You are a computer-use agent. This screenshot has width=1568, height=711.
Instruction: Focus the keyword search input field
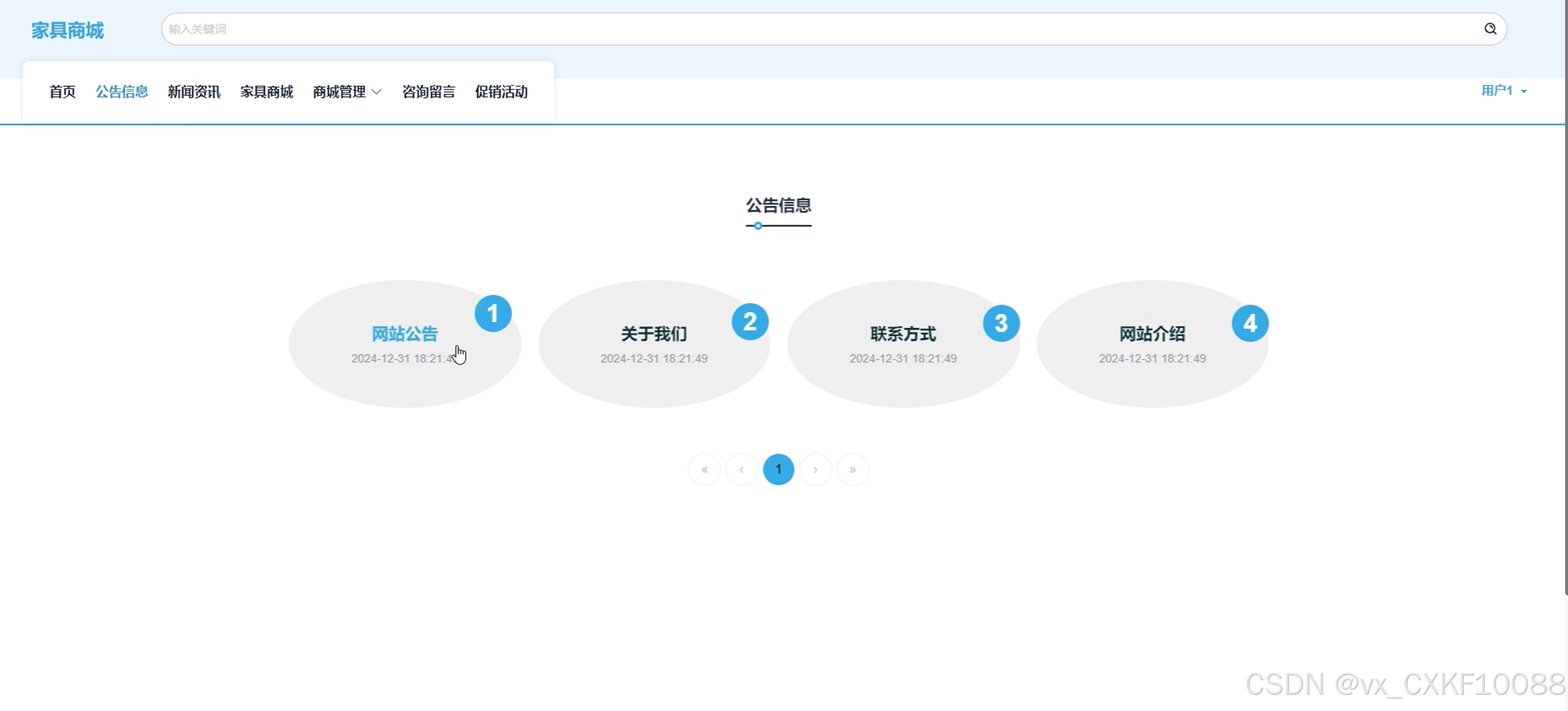[x=791, y=28]
